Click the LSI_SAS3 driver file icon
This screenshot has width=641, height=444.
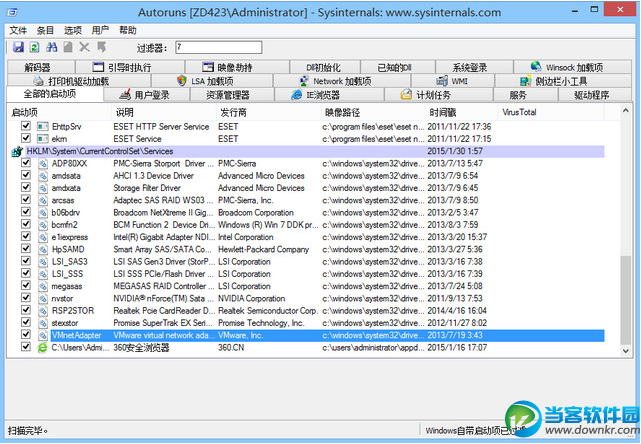[43, 262]
